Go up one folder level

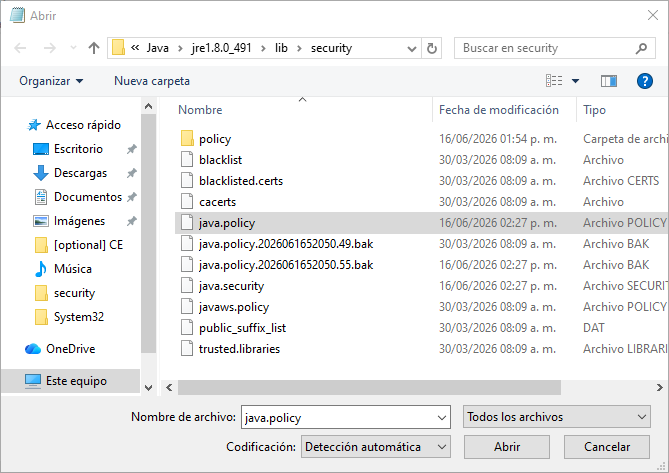pos(94,48)
